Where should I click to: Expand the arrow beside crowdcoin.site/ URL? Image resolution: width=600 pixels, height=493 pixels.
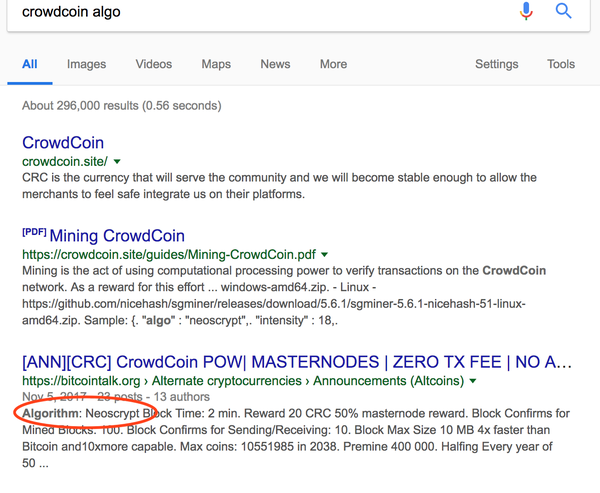click(118, 161)
